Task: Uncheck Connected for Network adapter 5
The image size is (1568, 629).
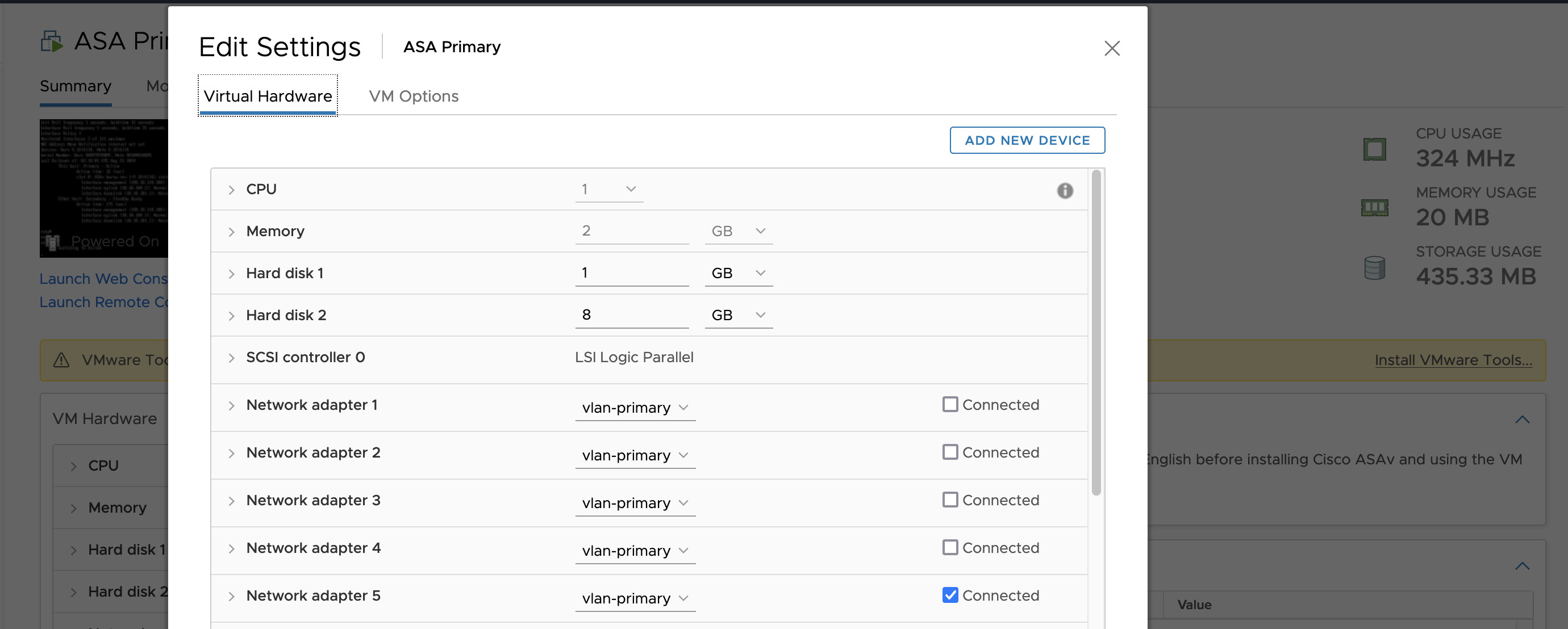Action: [x=949, y=595]
